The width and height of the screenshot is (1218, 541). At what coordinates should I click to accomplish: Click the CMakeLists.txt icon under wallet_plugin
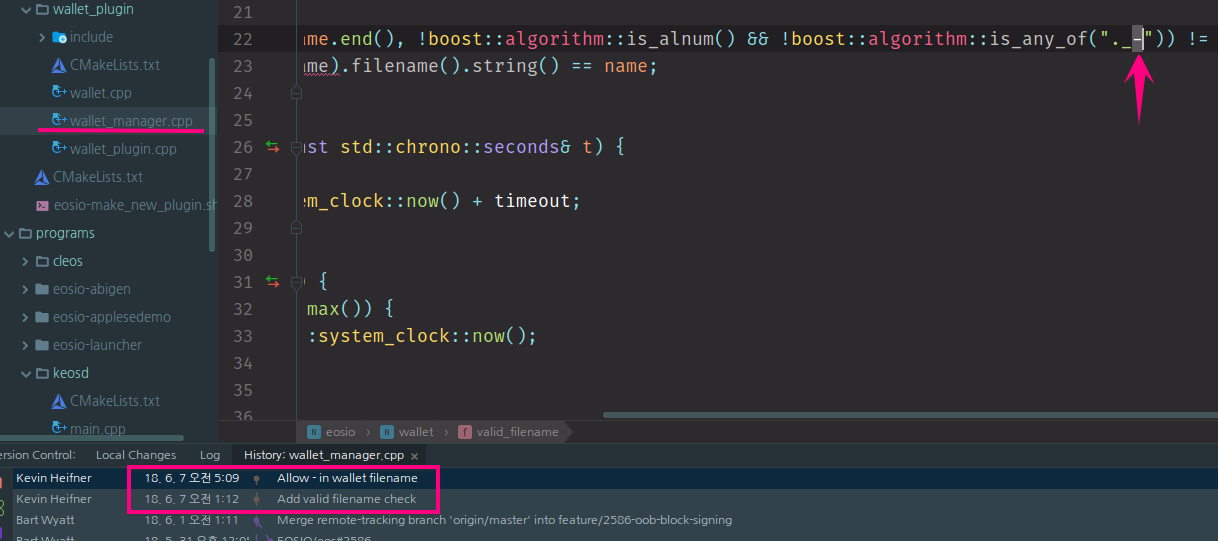59,65
